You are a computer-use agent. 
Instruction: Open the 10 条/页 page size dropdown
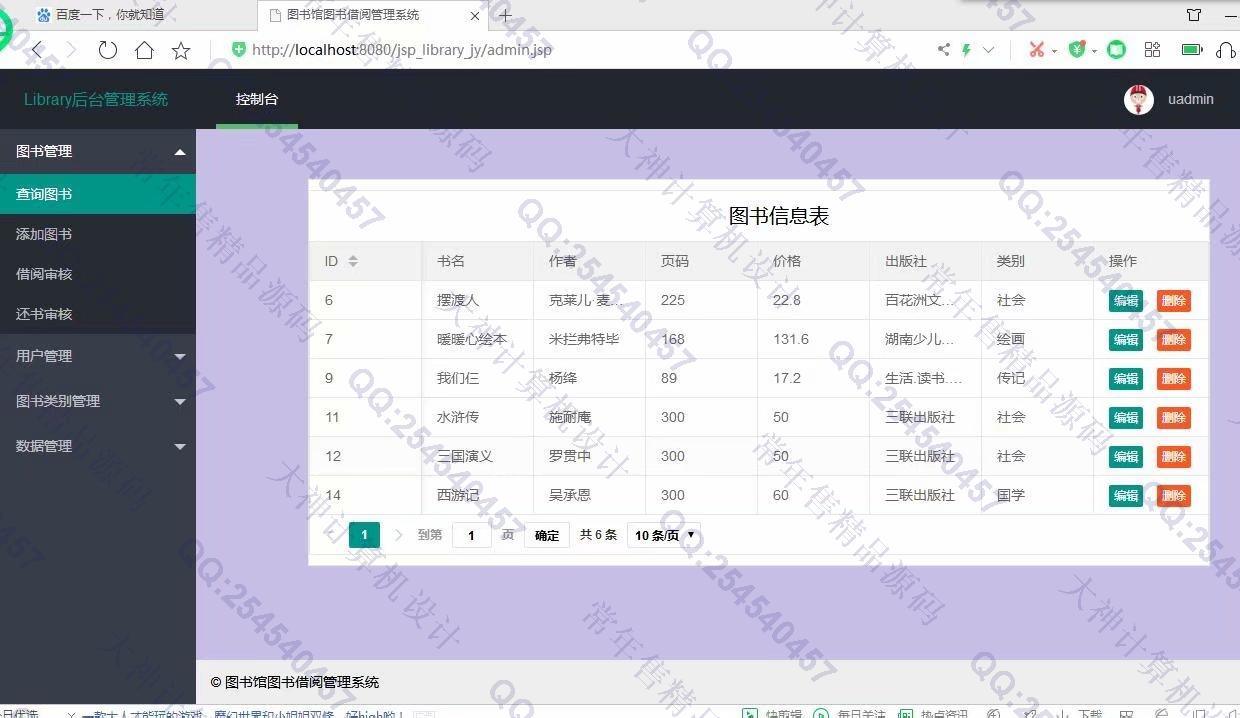coord(663,535)
